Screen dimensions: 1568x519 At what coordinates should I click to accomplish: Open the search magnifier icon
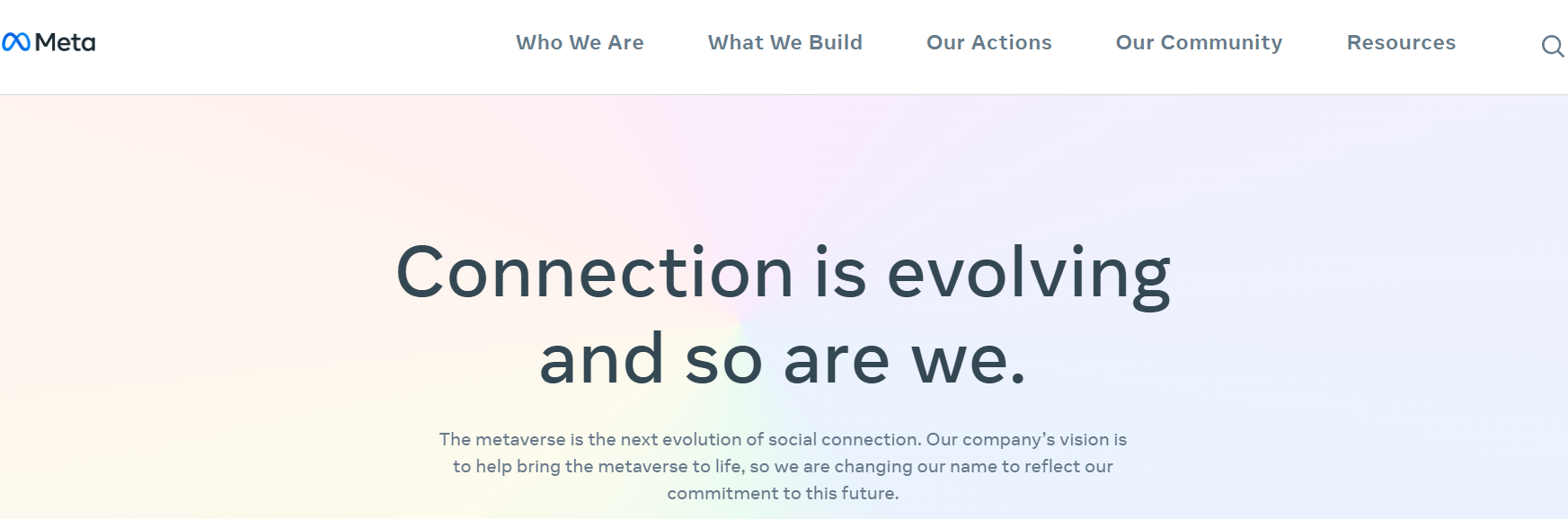point(1552,45)
